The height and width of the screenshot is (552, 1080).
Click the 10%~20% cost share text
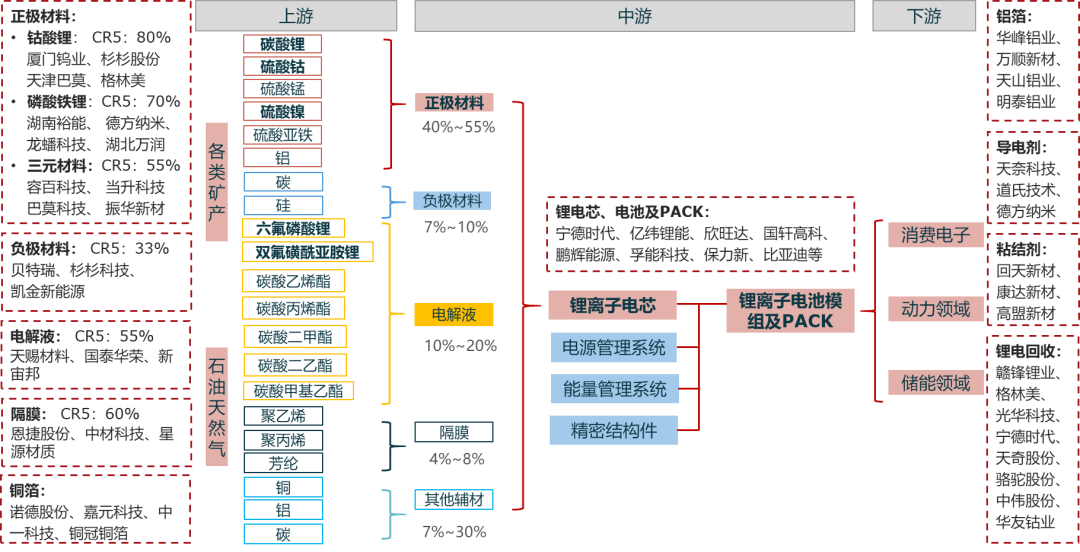[460, 346]
